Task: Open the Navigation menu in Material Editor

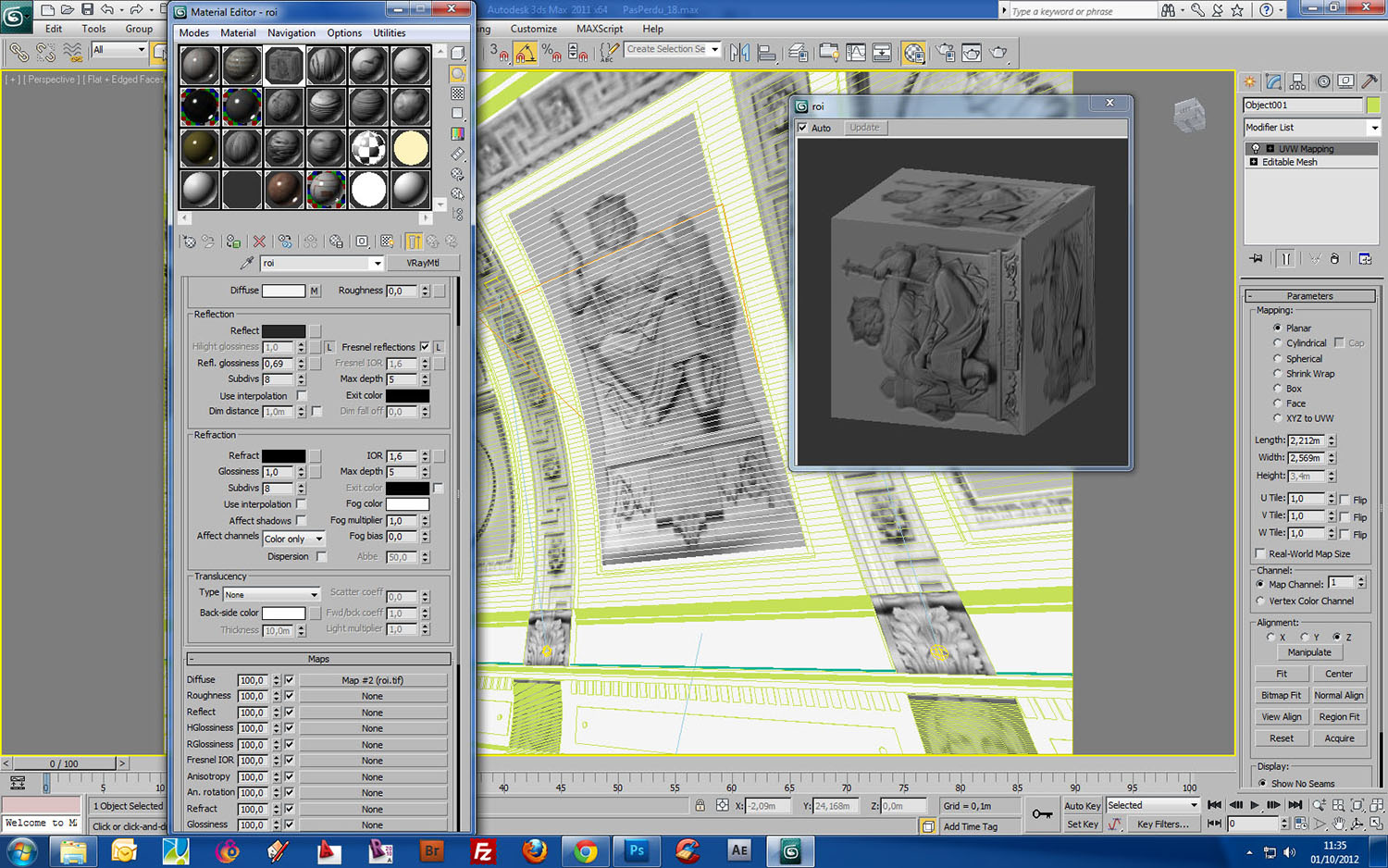Action: point(291,32)
